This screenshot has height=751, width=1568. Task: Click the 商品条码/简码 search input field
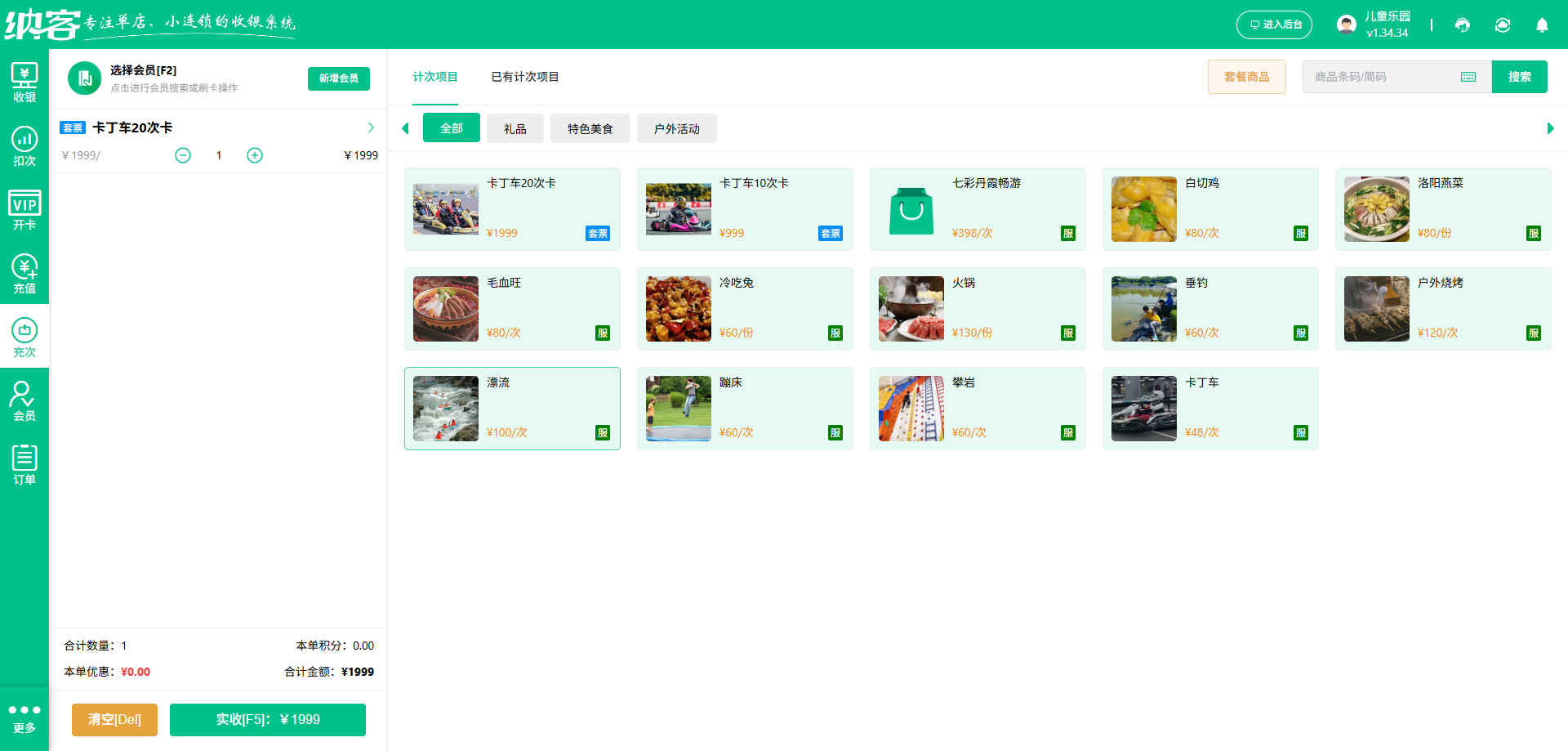1380,76
